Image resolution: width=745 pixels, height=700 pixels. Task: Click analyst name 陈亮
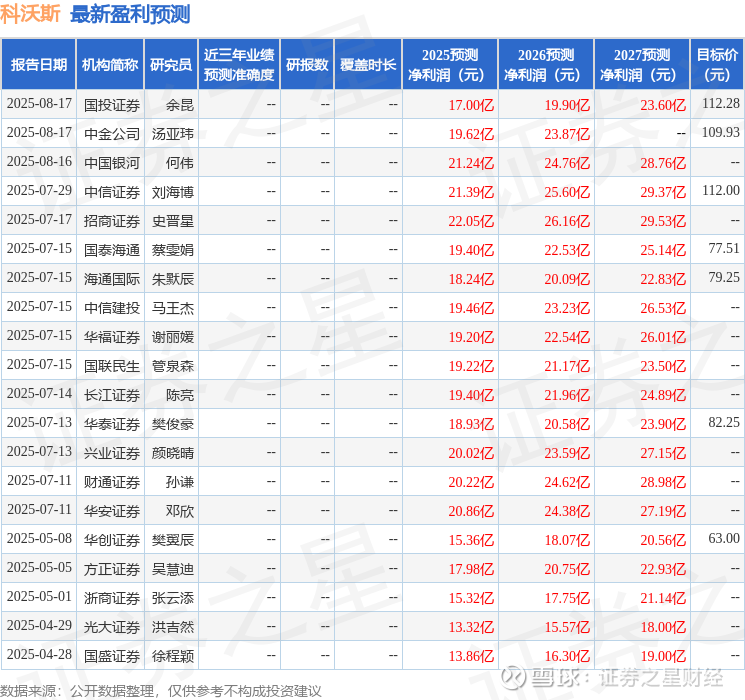(180, 394)
